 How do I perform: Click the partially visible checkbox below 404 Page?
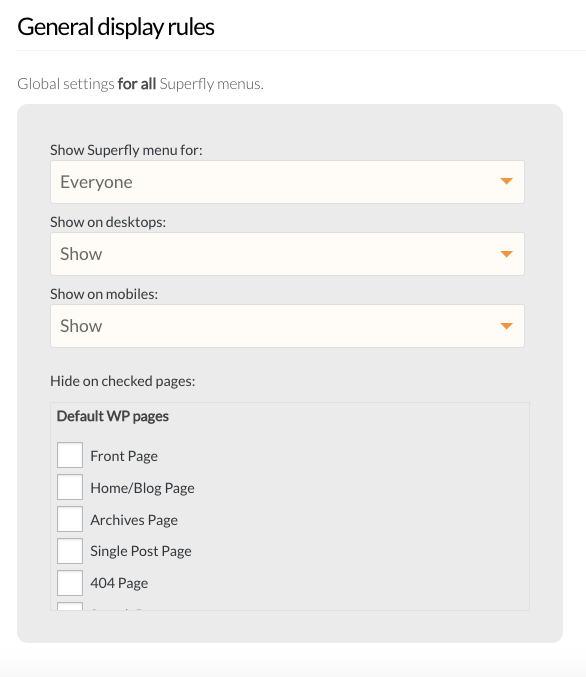click(70, 606)
